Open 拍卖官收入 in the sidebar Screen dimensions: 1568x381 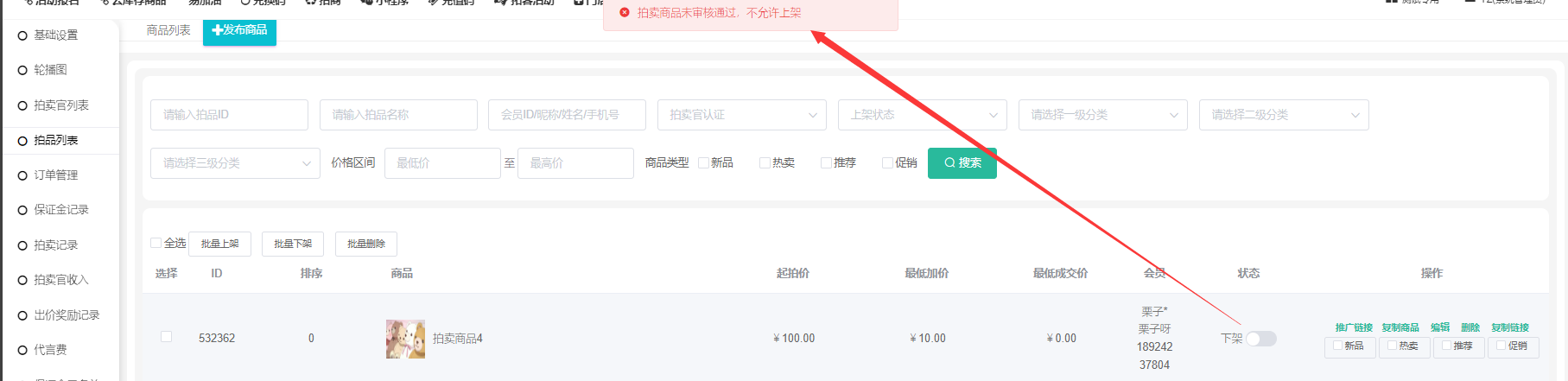[x=61, y=280]
